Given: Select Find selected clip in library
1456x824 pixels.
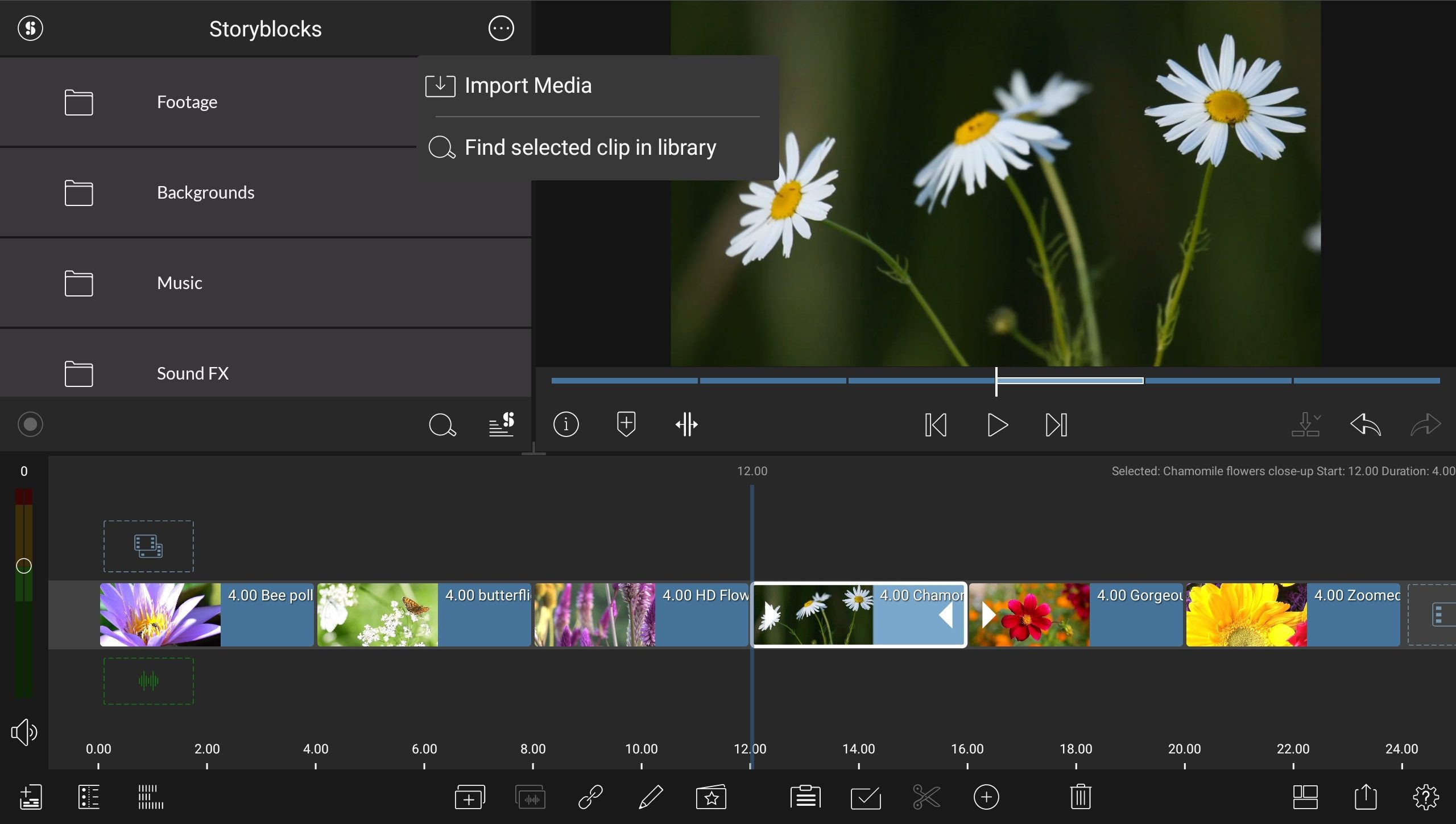Looking at the screenshot, I should [x=590, y=147].
